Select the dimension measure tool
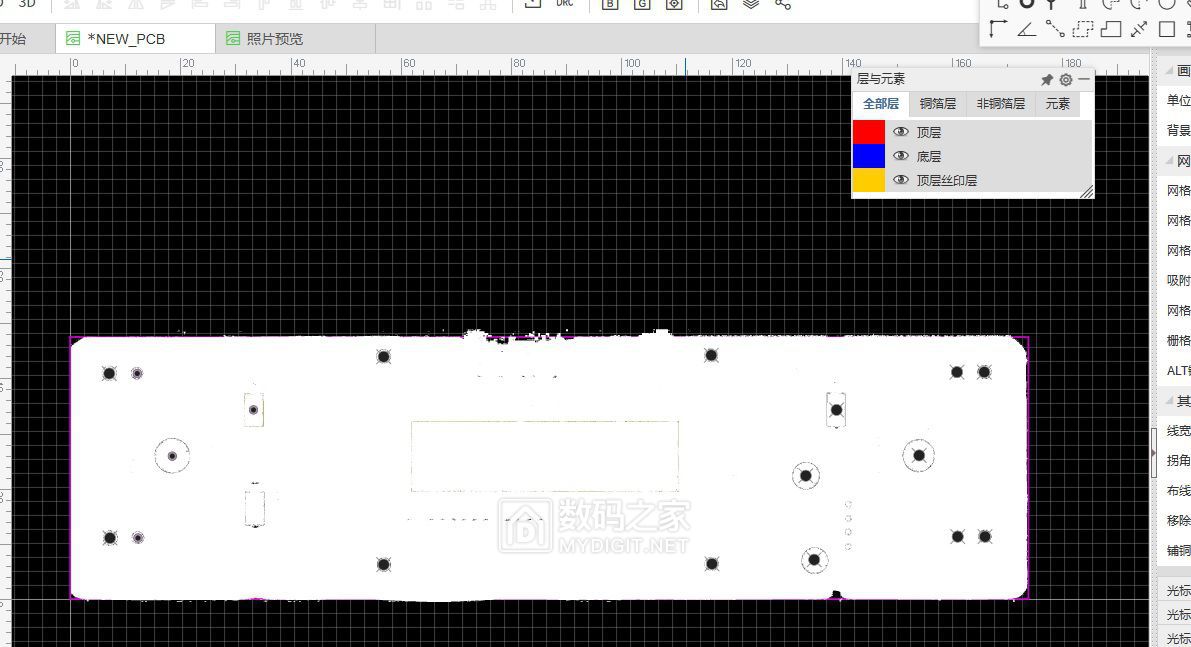1191x647 pixels. [1139, 29]
